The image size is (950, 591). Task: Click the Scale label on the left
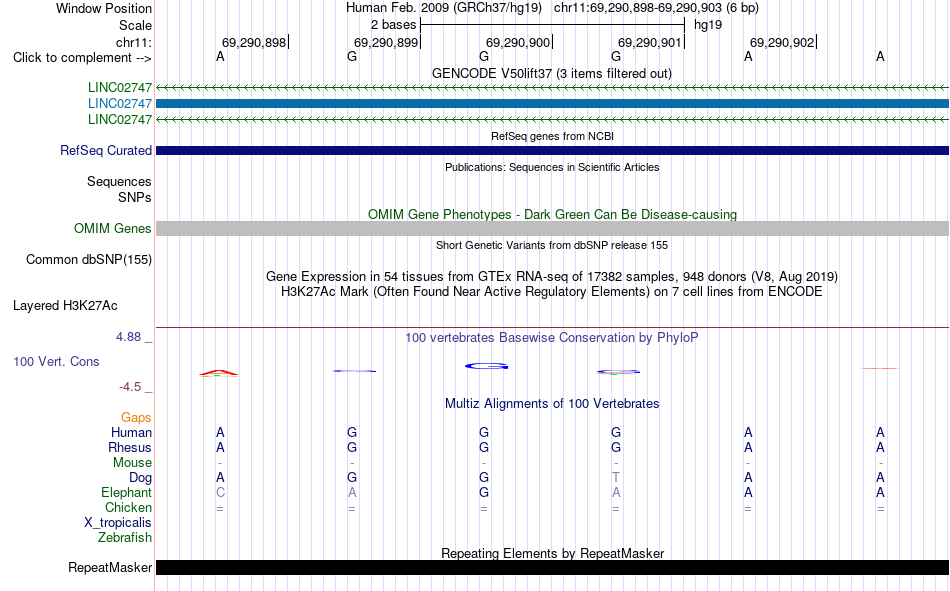pyautogui.click(x=135, y=25)
